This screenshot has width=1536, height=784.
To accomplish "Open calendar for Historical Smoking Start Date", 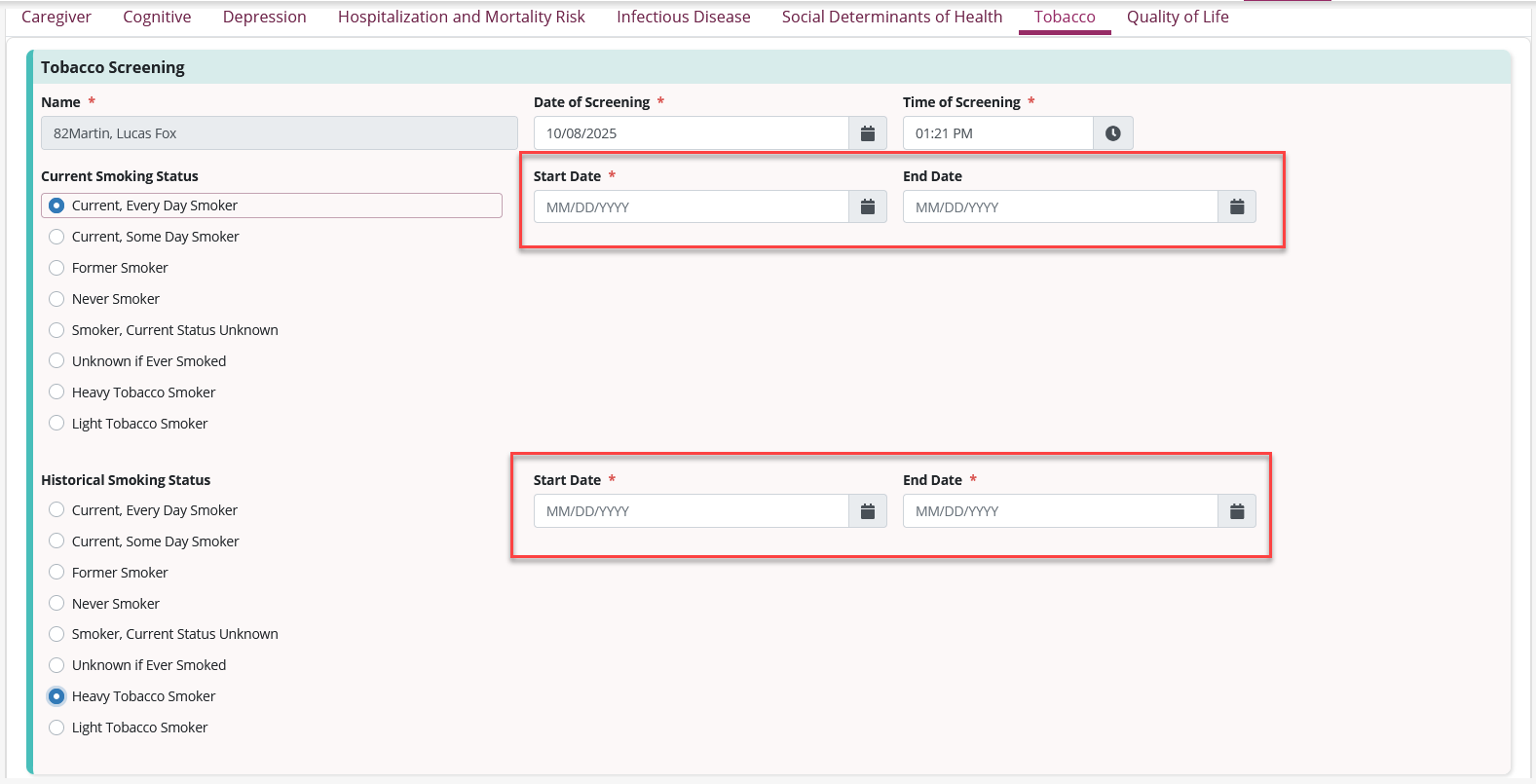I will click(867, 511).
